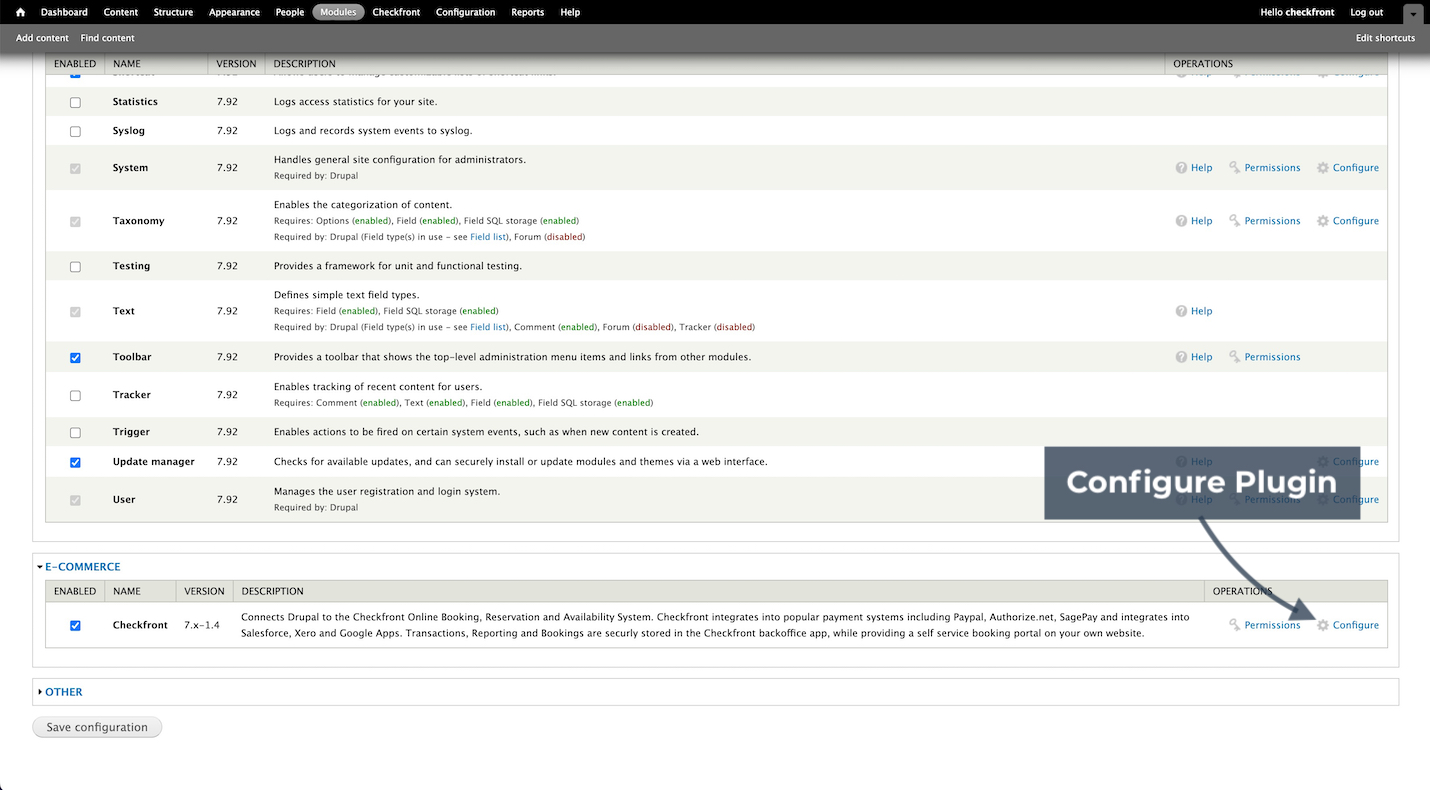Open the People menu item
Viewport: 1430px width, 790px height.
click(290, 12)
